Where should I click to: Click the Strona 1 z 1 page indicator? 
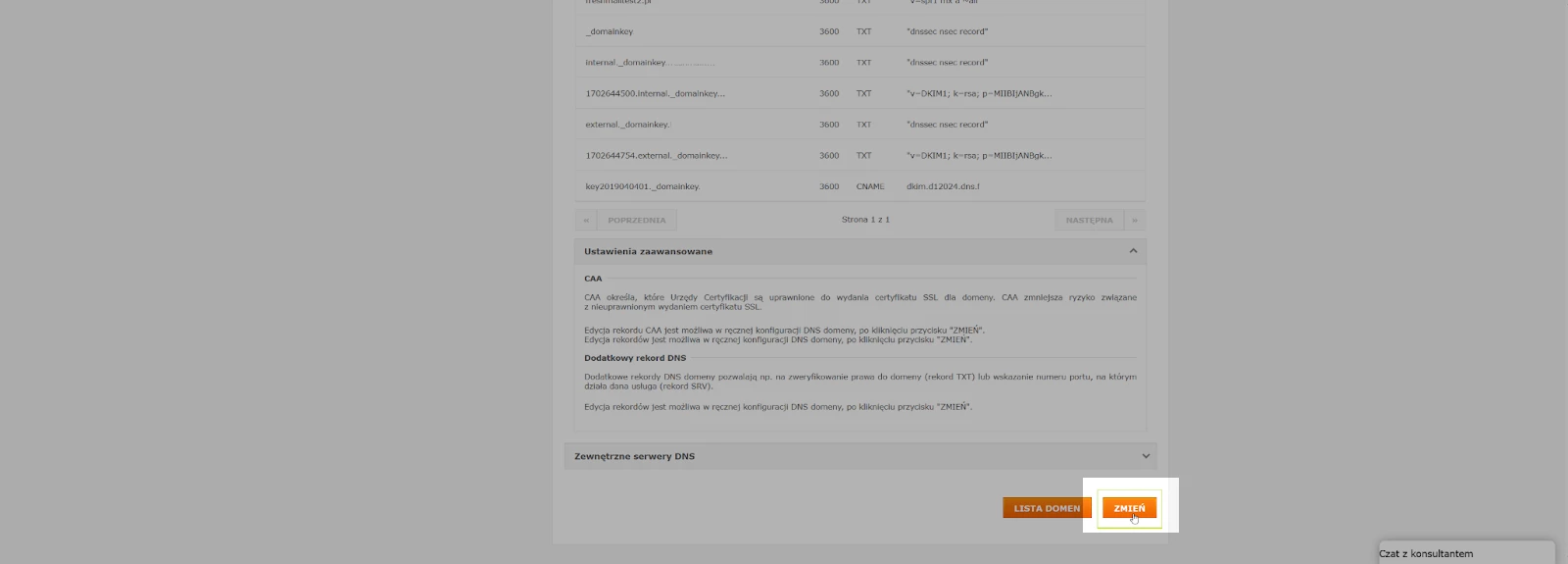(x=865, y=220)
